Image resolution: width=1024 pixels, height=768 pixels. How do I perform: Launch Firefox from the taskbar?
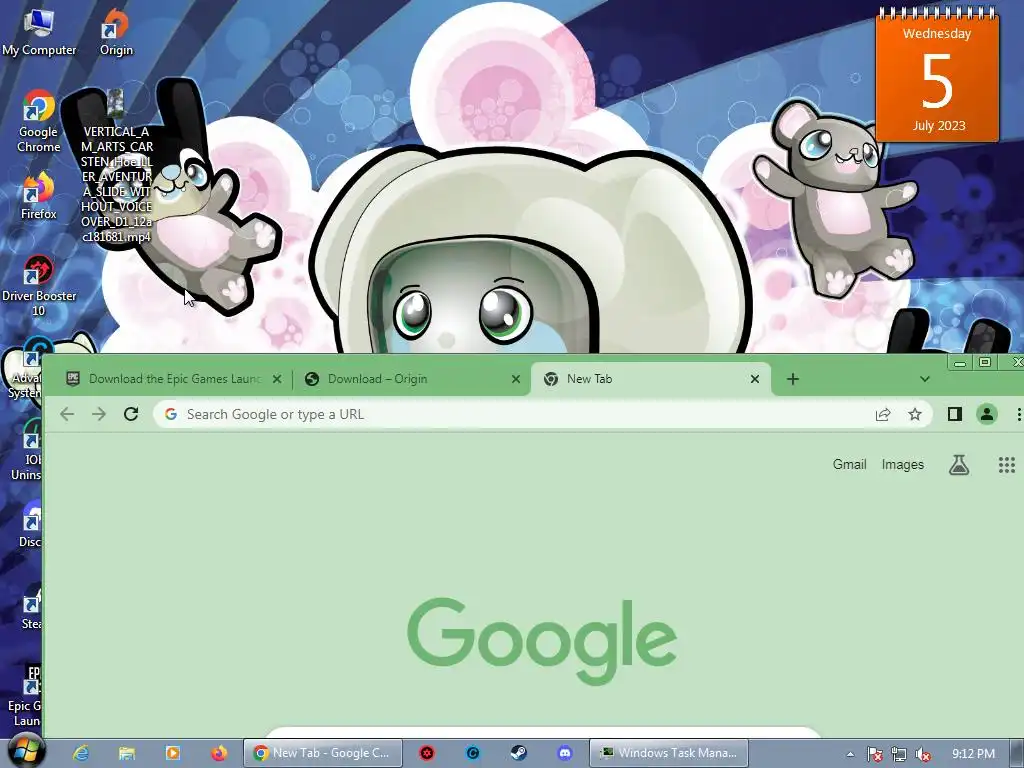(219, 753)
